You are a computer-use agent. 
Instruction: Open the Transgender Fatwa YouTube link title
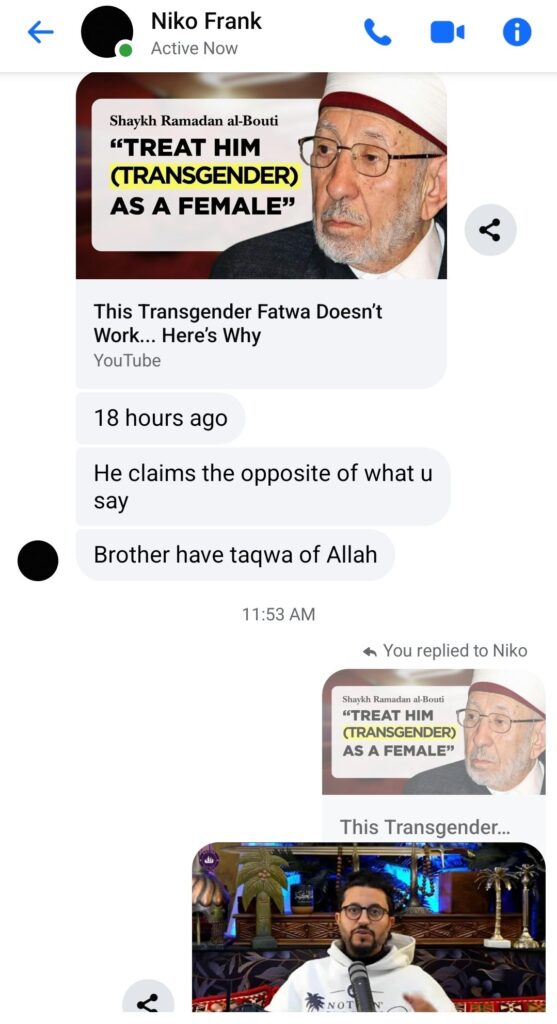238,323
